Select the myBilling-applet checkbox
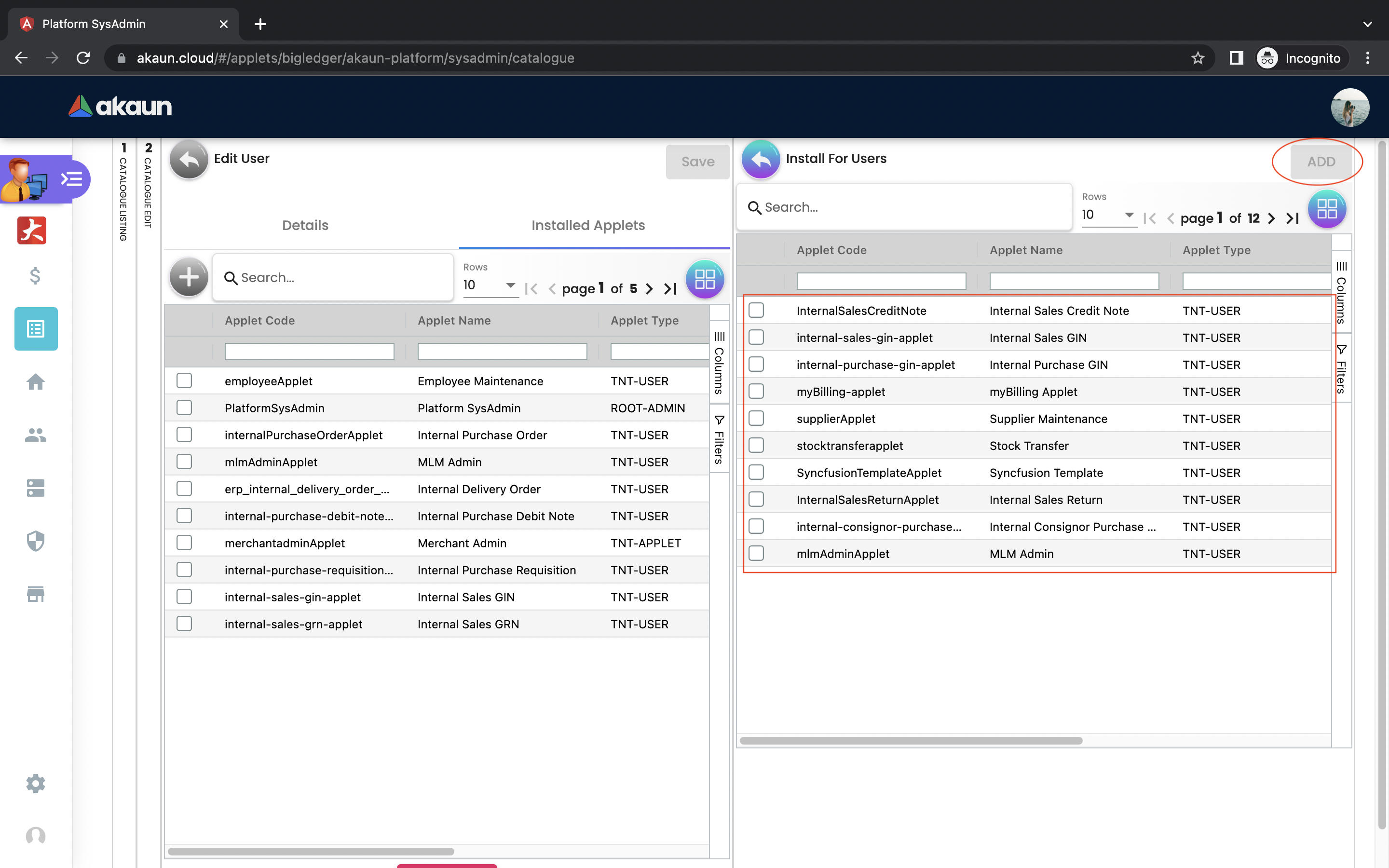1389x868 pixels. 756,392
